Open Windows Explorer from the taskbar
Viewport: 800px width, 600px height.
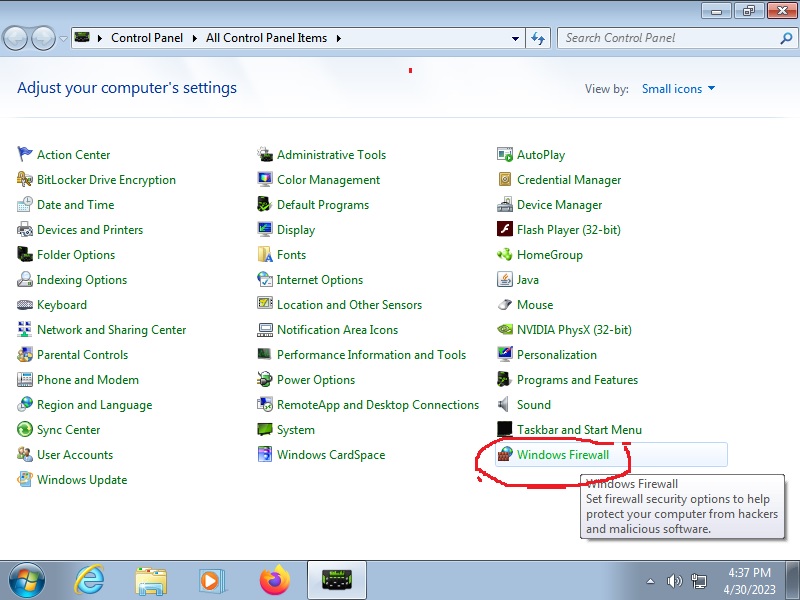click(151, 582)
